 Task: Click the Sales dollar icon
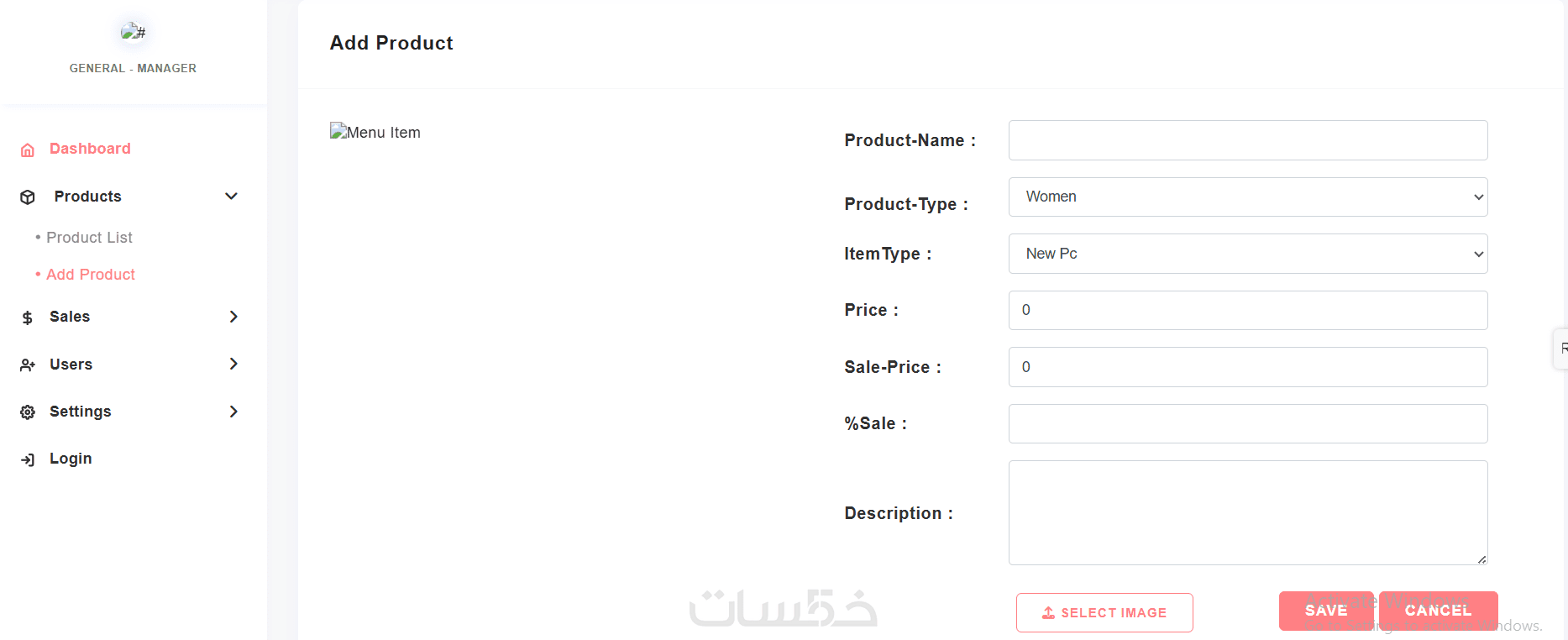click(x=28, y=317)
